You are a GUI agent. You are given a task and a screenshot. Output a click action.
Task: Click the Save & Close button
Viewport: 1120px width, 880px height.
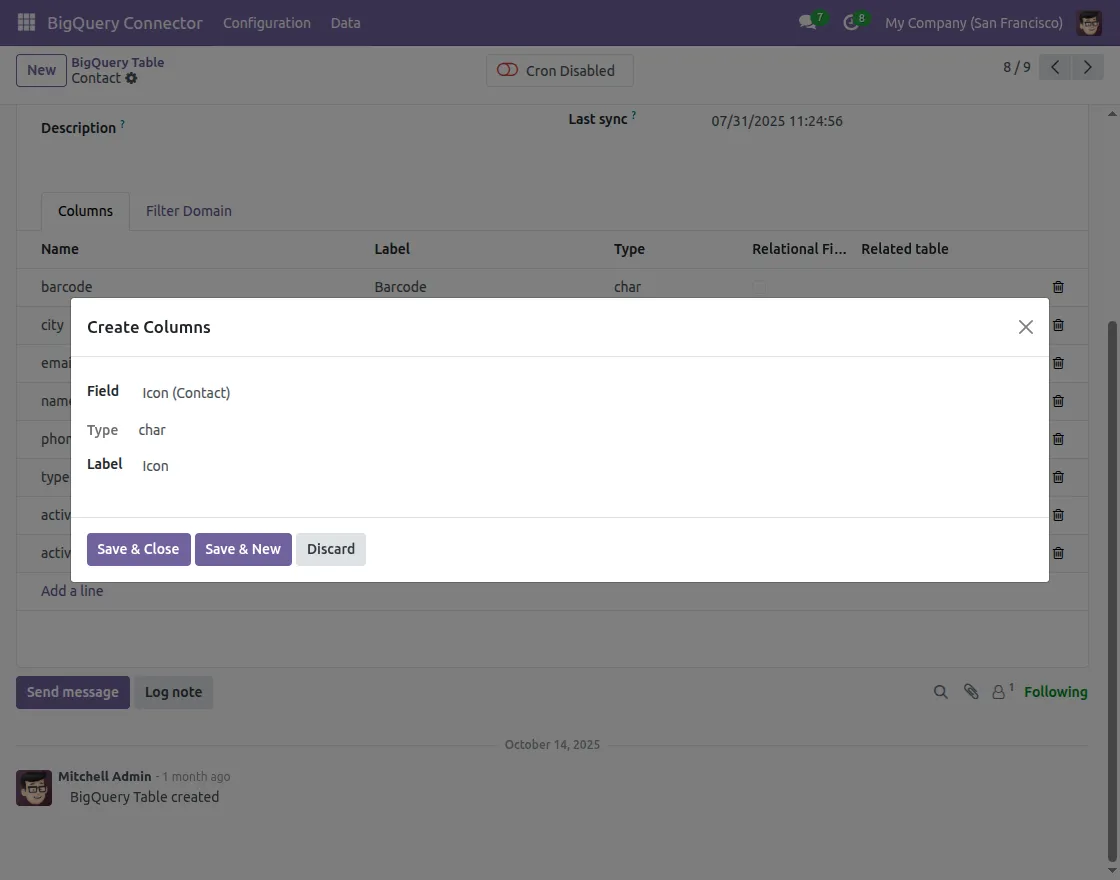coord(138,549)
